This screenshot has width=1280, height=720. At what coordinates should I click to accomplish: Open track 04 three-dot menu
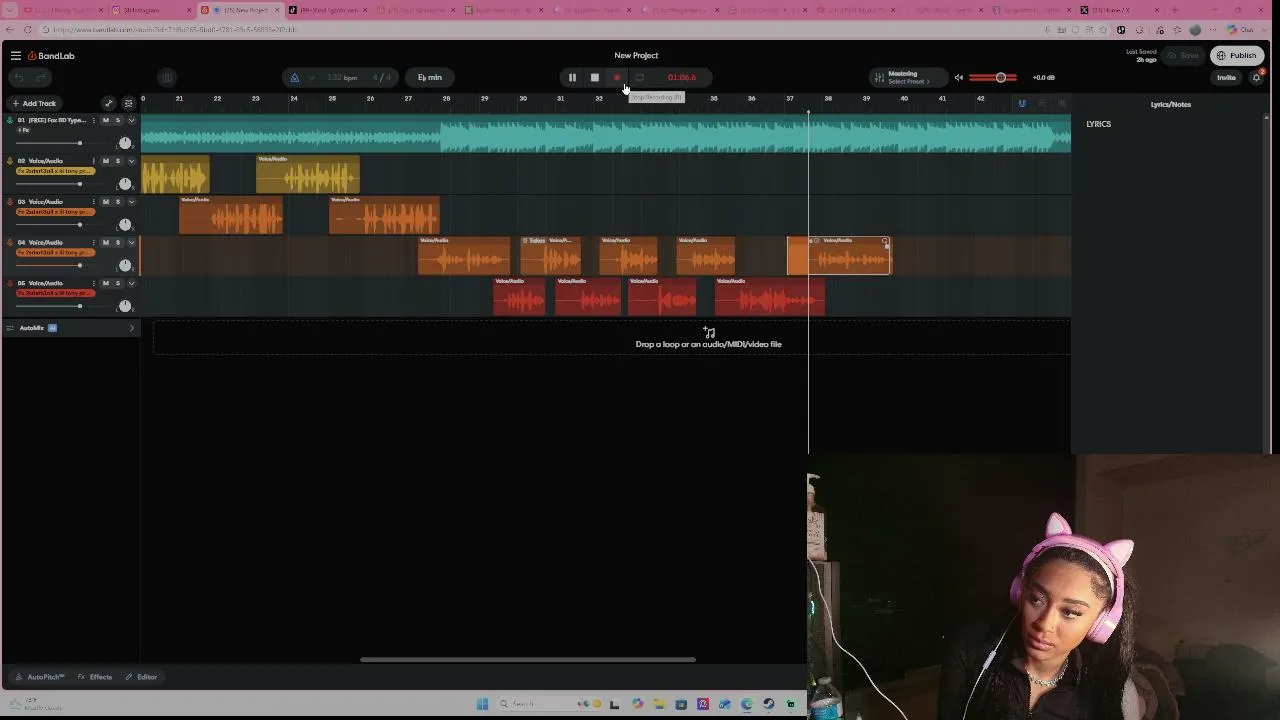(x=93, y=243)
